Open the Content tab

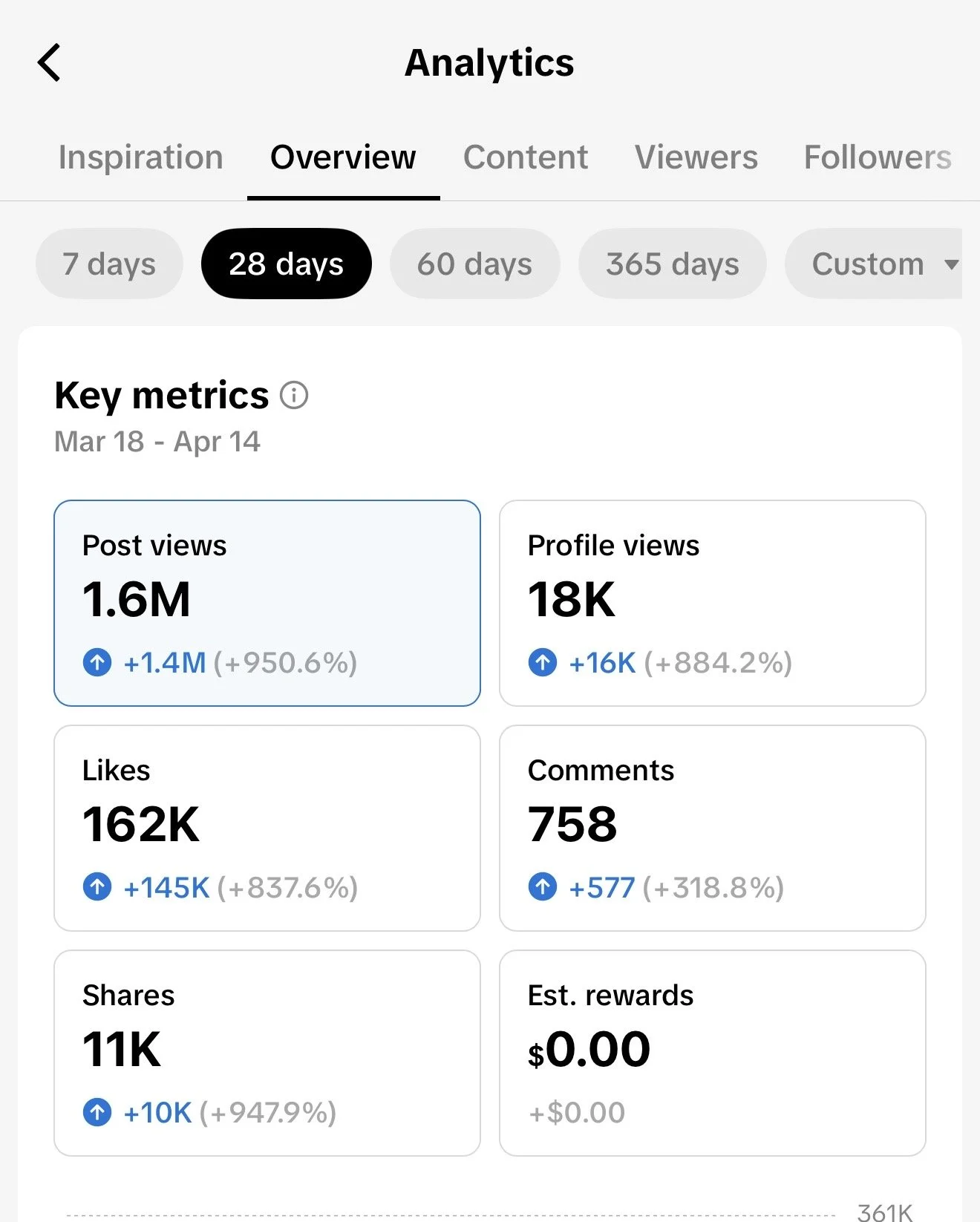pos(526,157)
